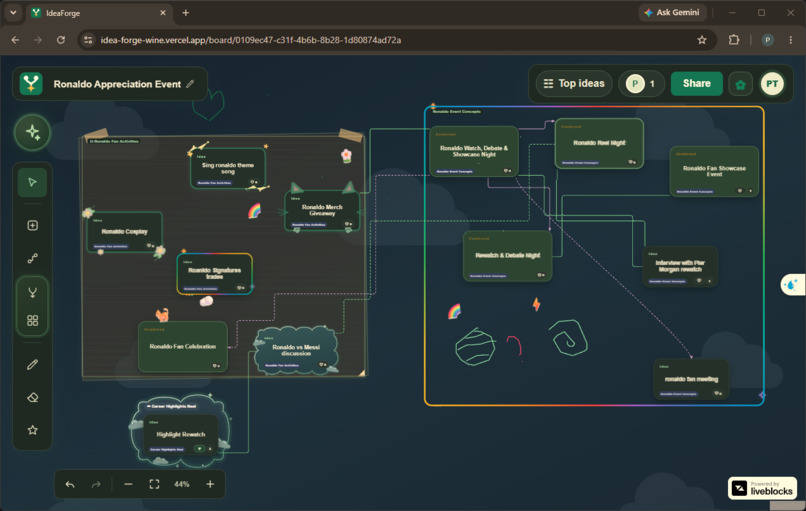
Task: Like the Ronaldo Reel Night card
Action: click(632, 162)
